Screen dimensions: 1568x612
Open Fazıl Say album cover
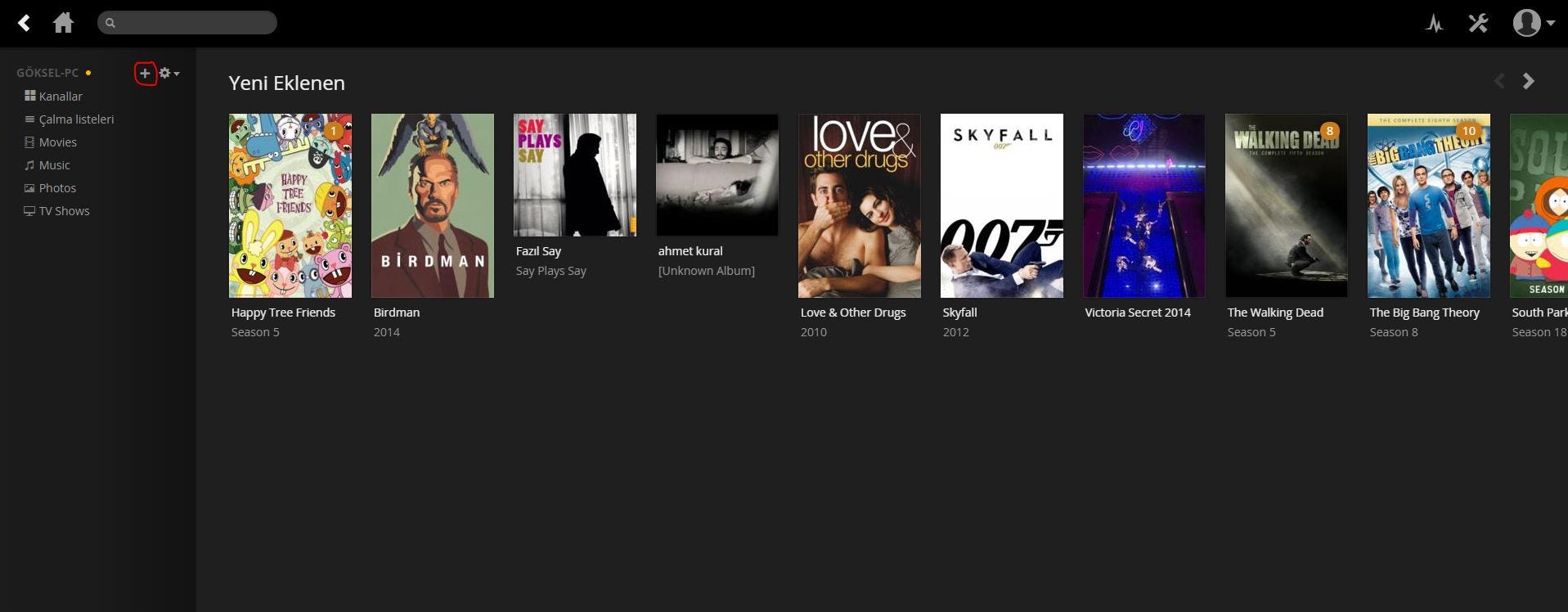[575, 175]
